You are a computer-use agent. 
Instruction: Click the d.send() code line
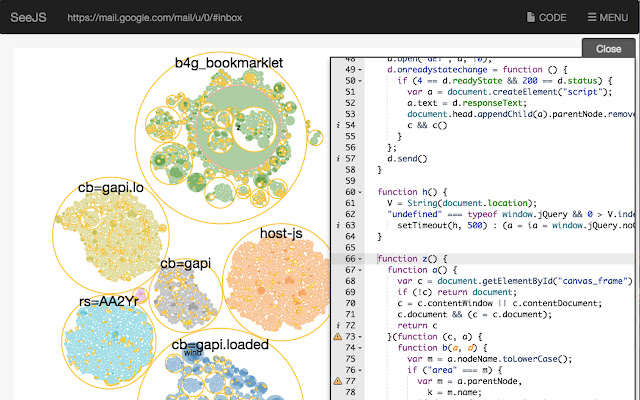click(407, 159)
